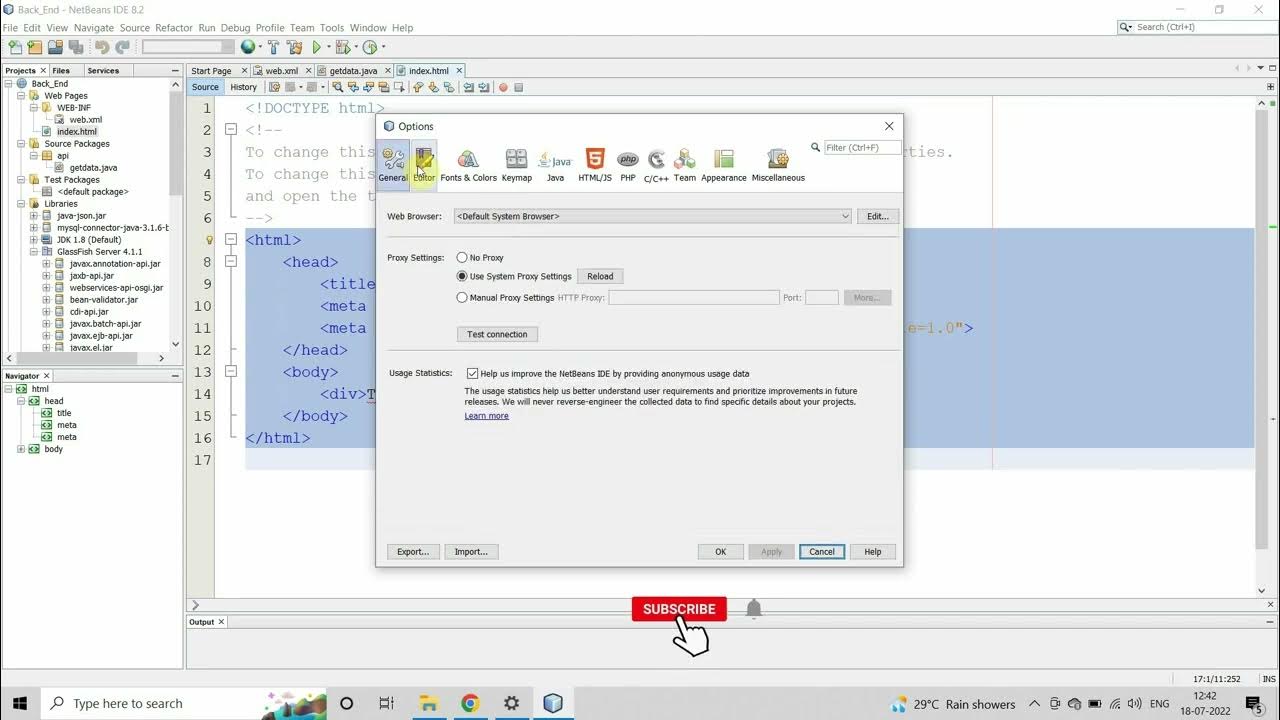The height and width of the screenshot is (720, 1280).
Task: Open the Editor options category
Action: [424, 165]
